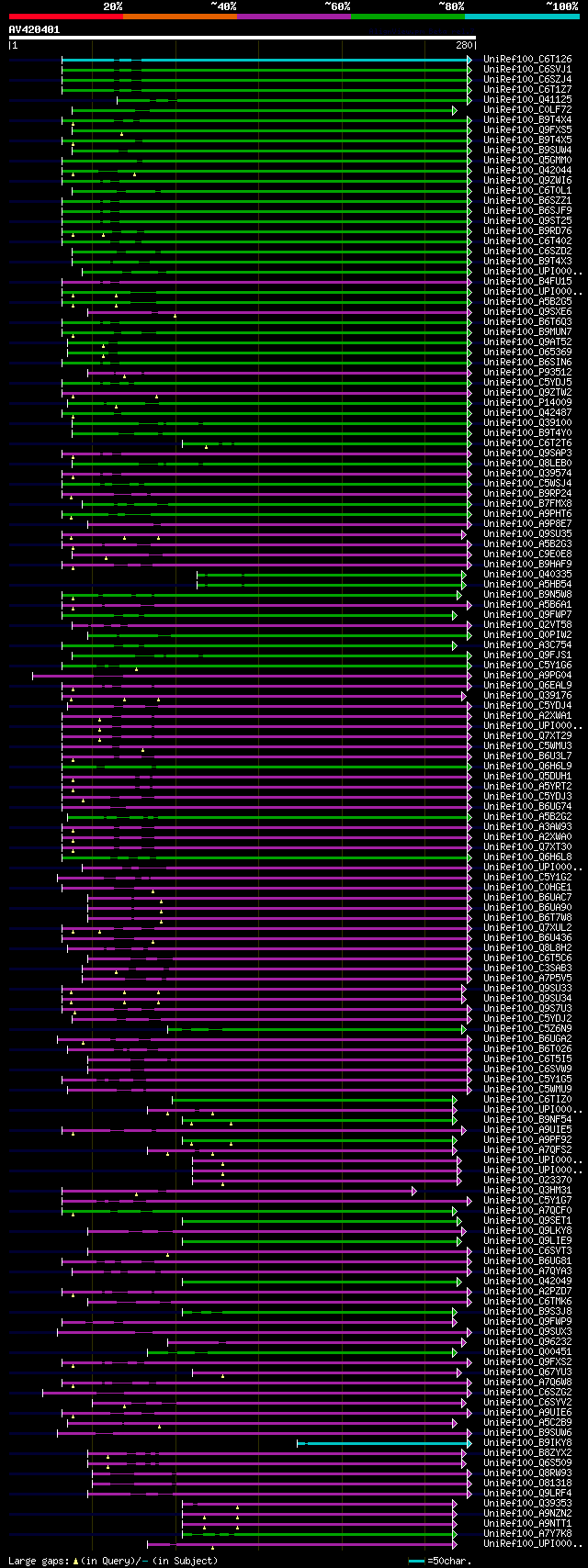This screenshot has height=1568, width=588.
Task: Click the cyan ~100% identity legend segment
Action: coord(522,17)
